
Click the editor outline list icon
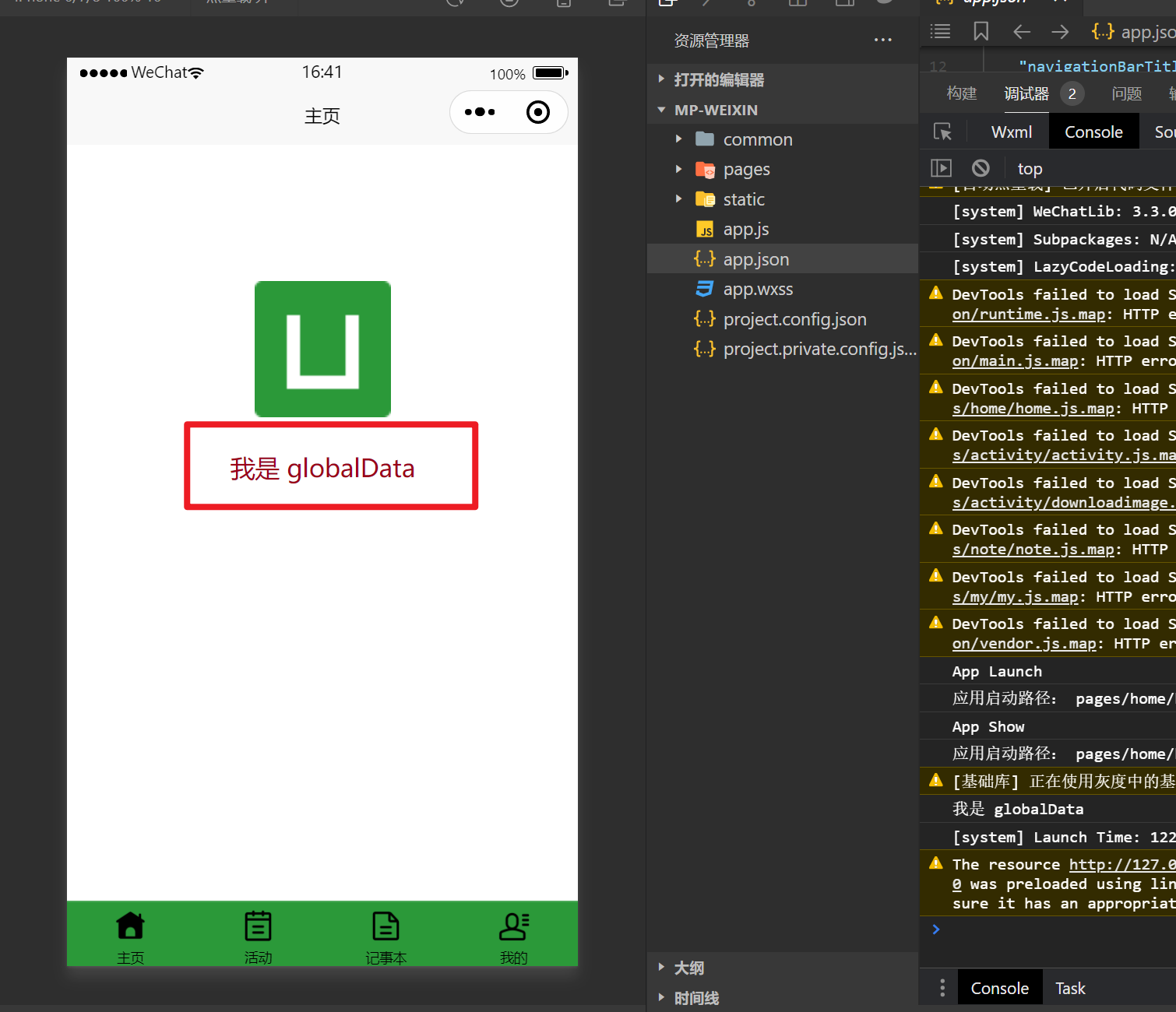point(941,31)
